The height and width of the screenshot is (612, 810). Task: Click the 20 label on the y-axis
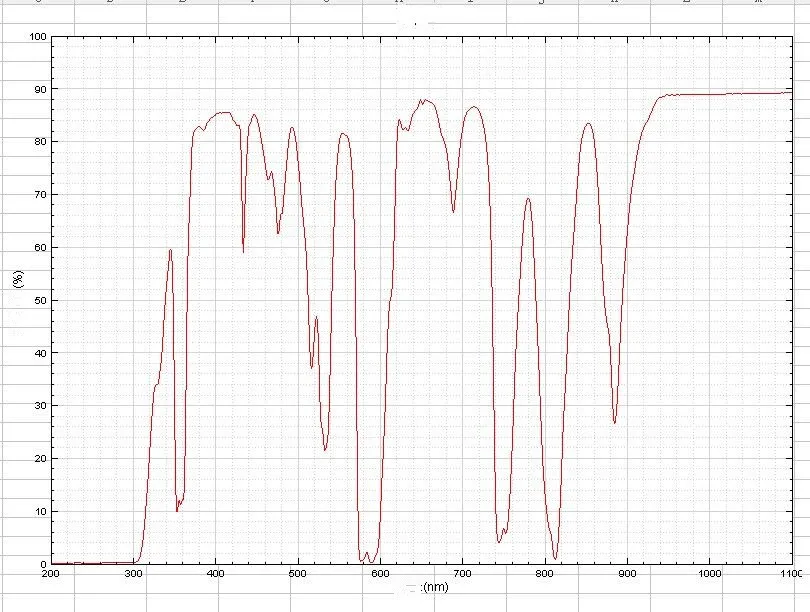point(40,459)
